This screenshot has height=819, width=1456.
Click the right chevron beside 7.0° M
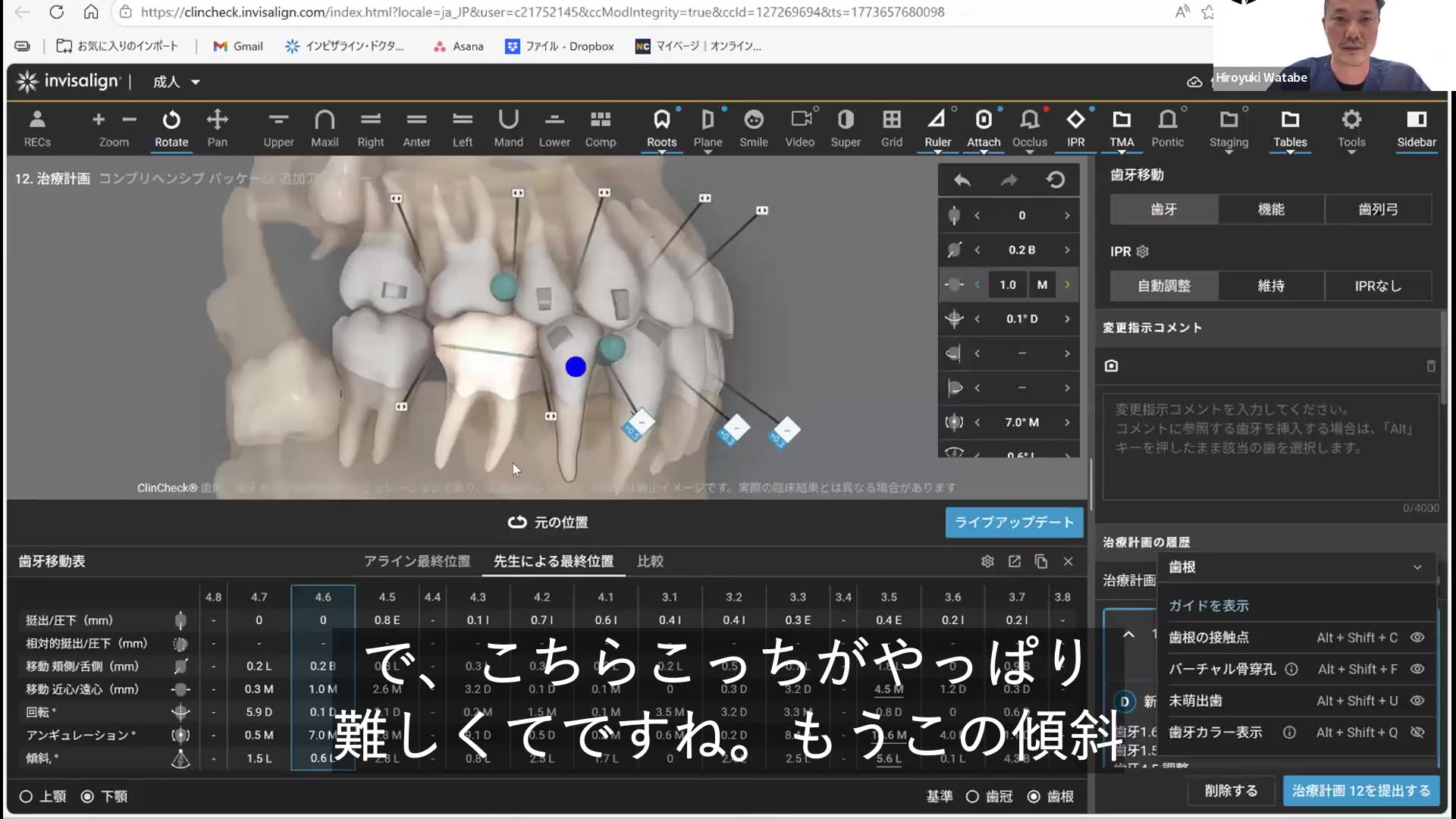coord(1066,422)
